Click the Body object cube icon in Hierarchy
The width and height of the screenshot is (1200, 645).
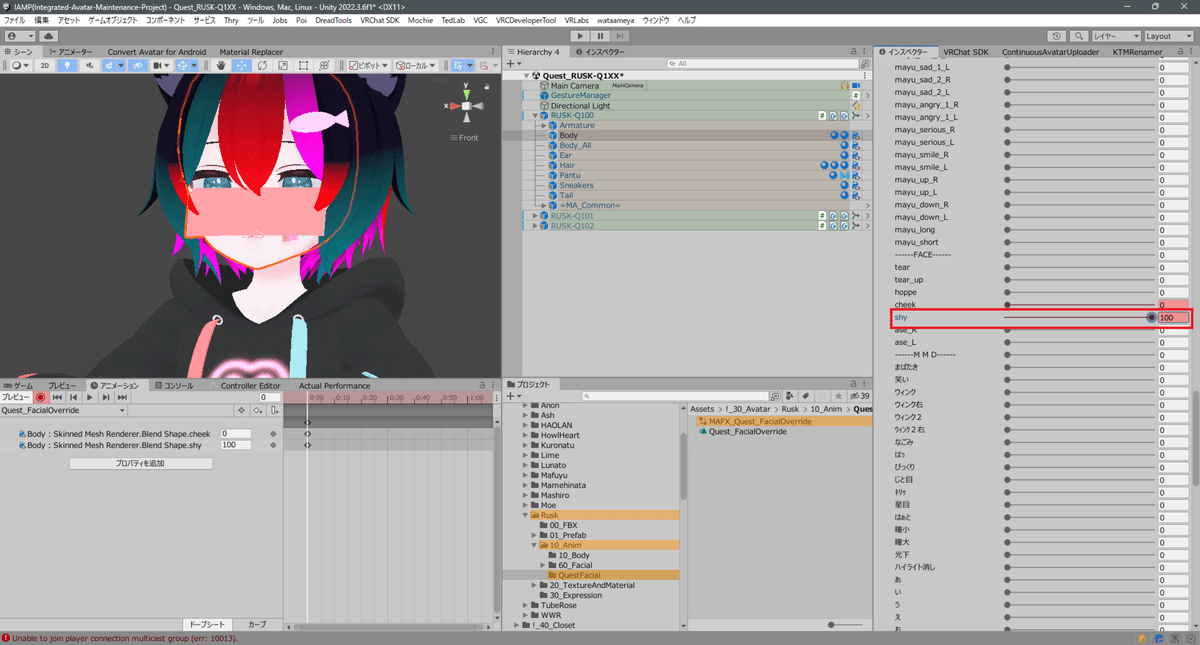[553, 135]
